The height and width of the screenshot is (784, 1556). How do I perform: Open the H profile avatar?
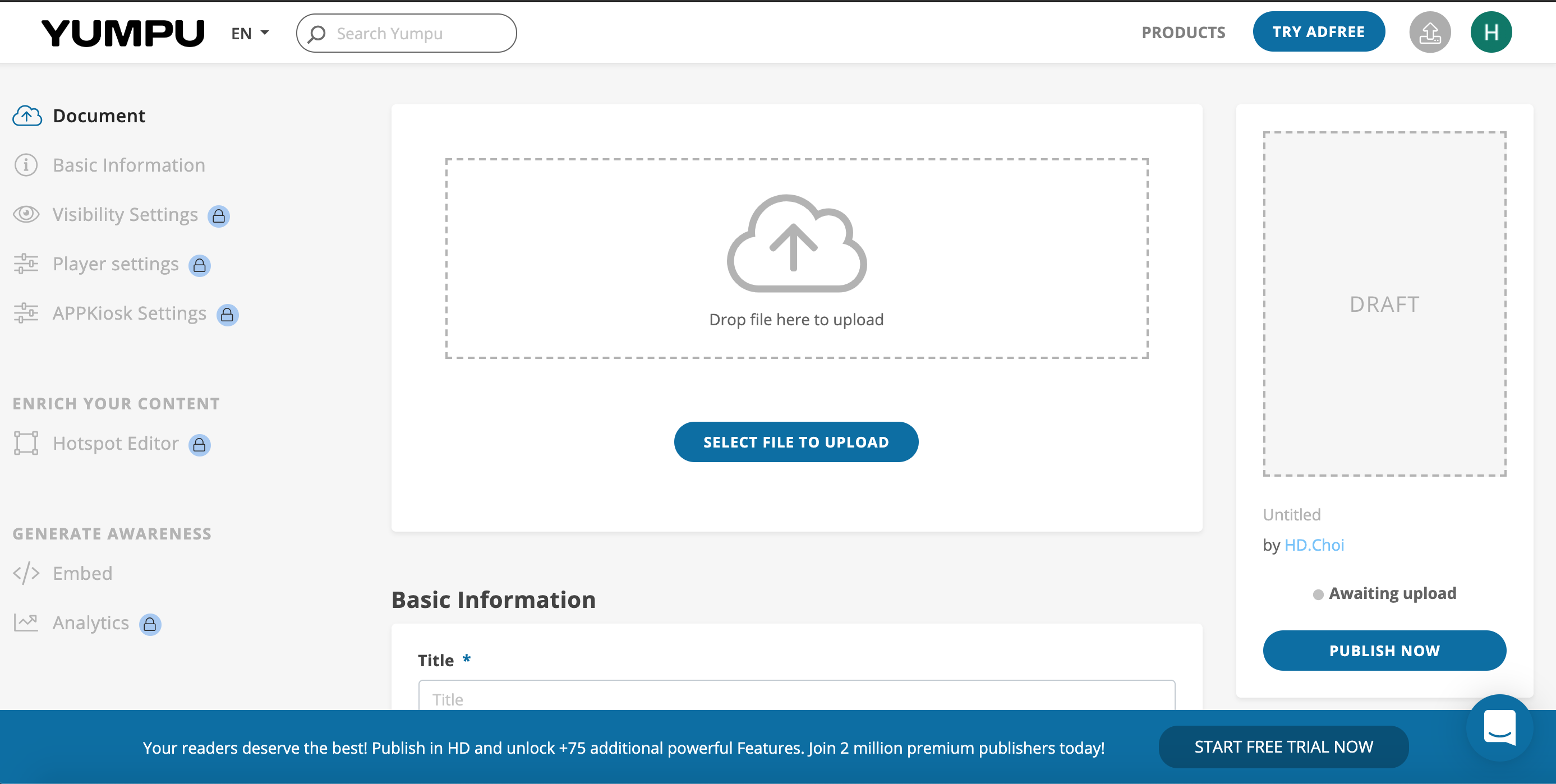pos(1490,32)
